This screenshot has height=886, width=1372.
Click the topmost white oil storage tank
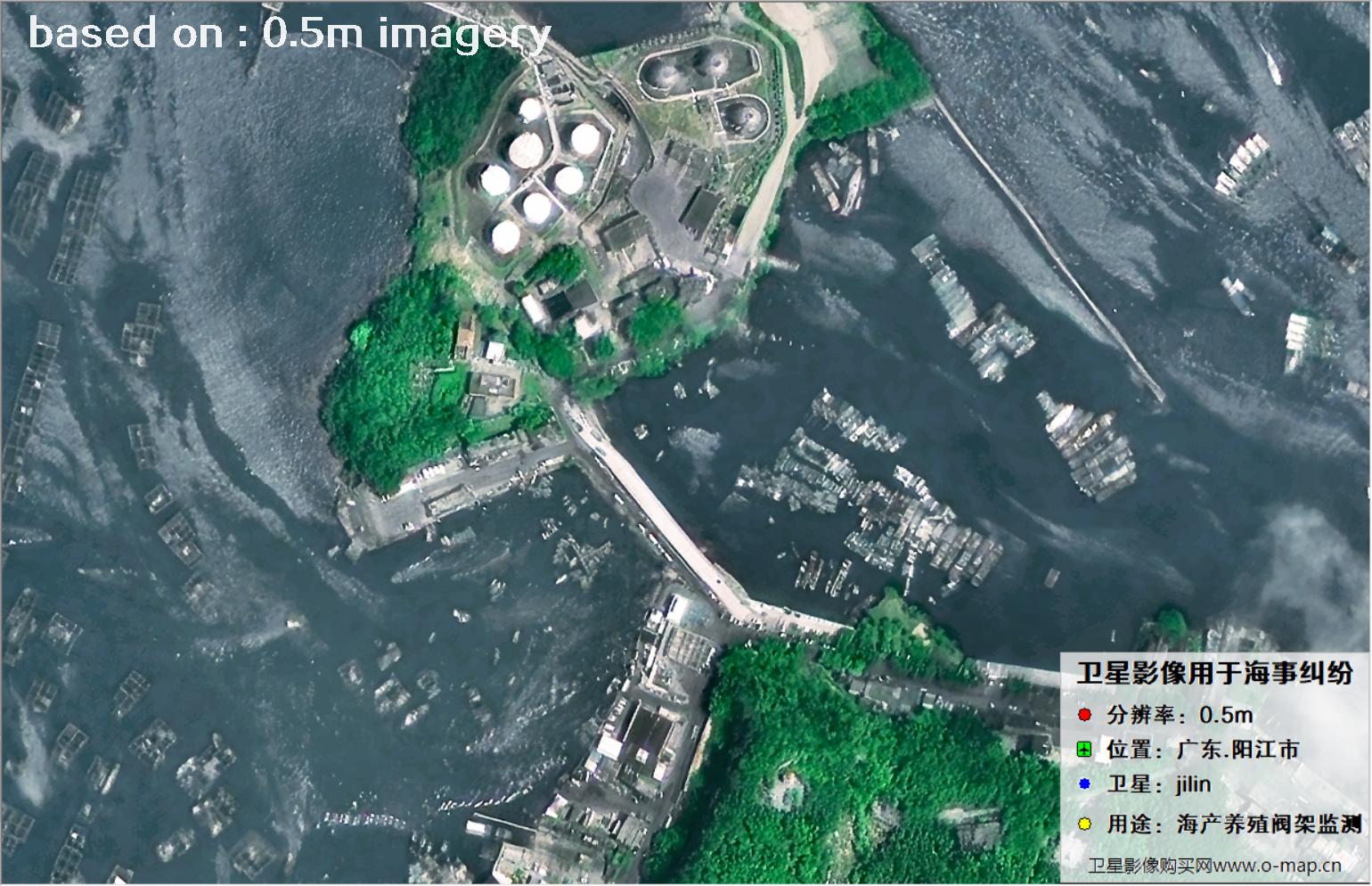click(x=530, y=110)
